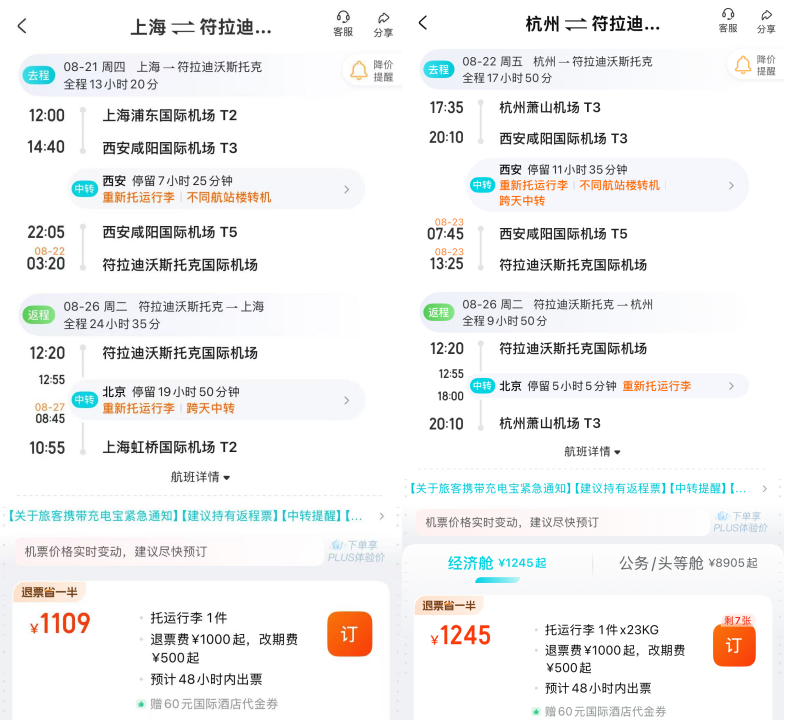The image size is (785, 720).
Task: Tap 08-21 周四 上海→符拉迪沃斯托克 header
Action: 163,67
